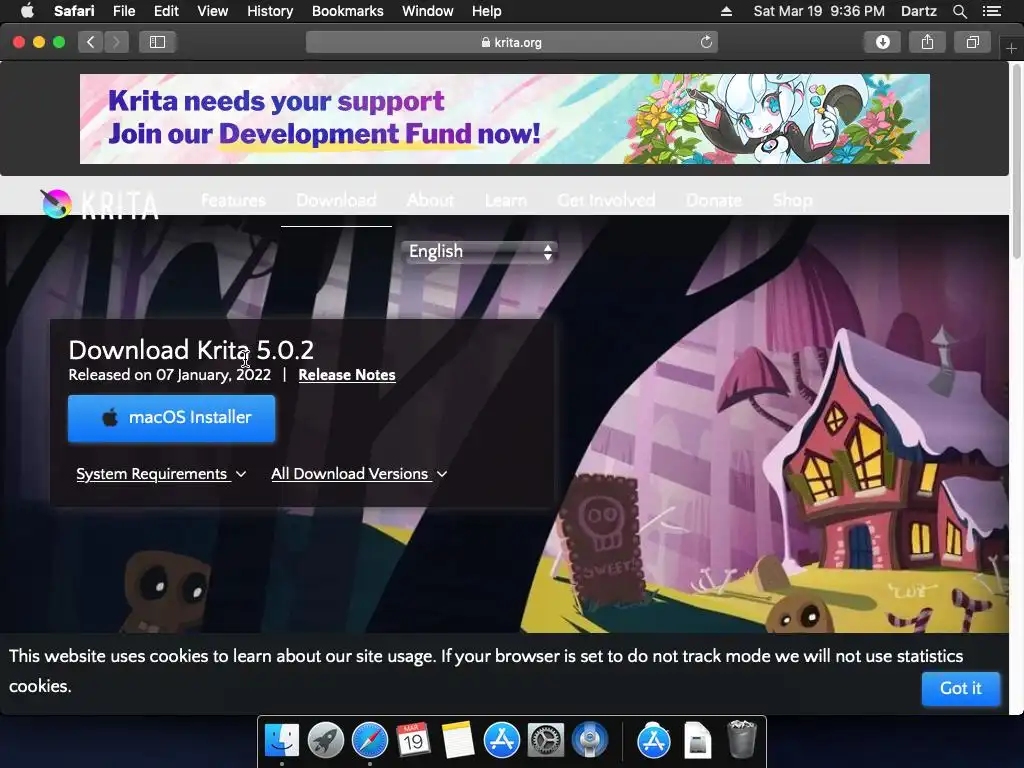Open the blue disk utility icon in Dock

[x=590, y=741]
